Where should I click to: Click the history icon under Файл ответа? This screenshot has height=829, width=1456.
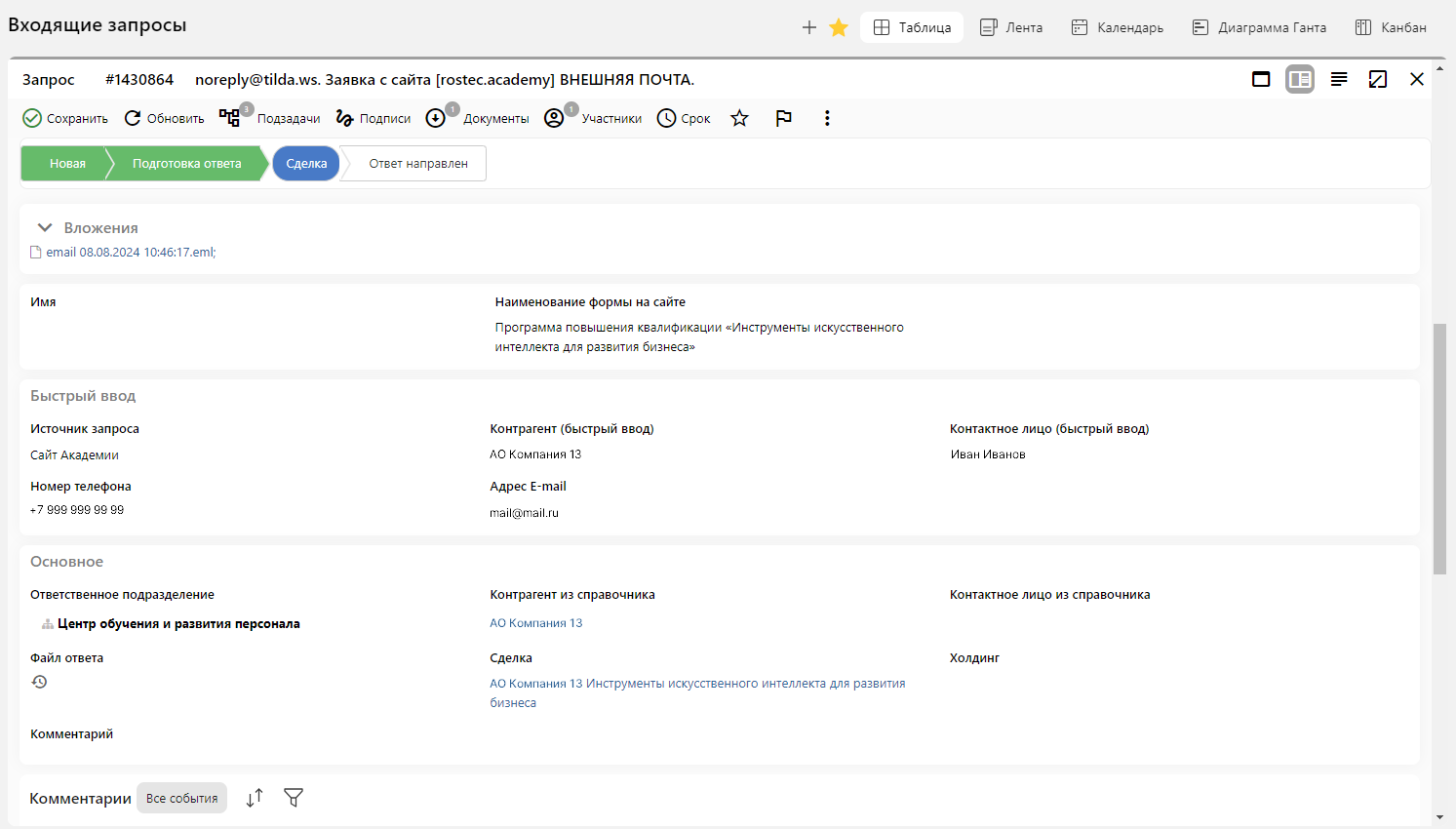(39, 681)
